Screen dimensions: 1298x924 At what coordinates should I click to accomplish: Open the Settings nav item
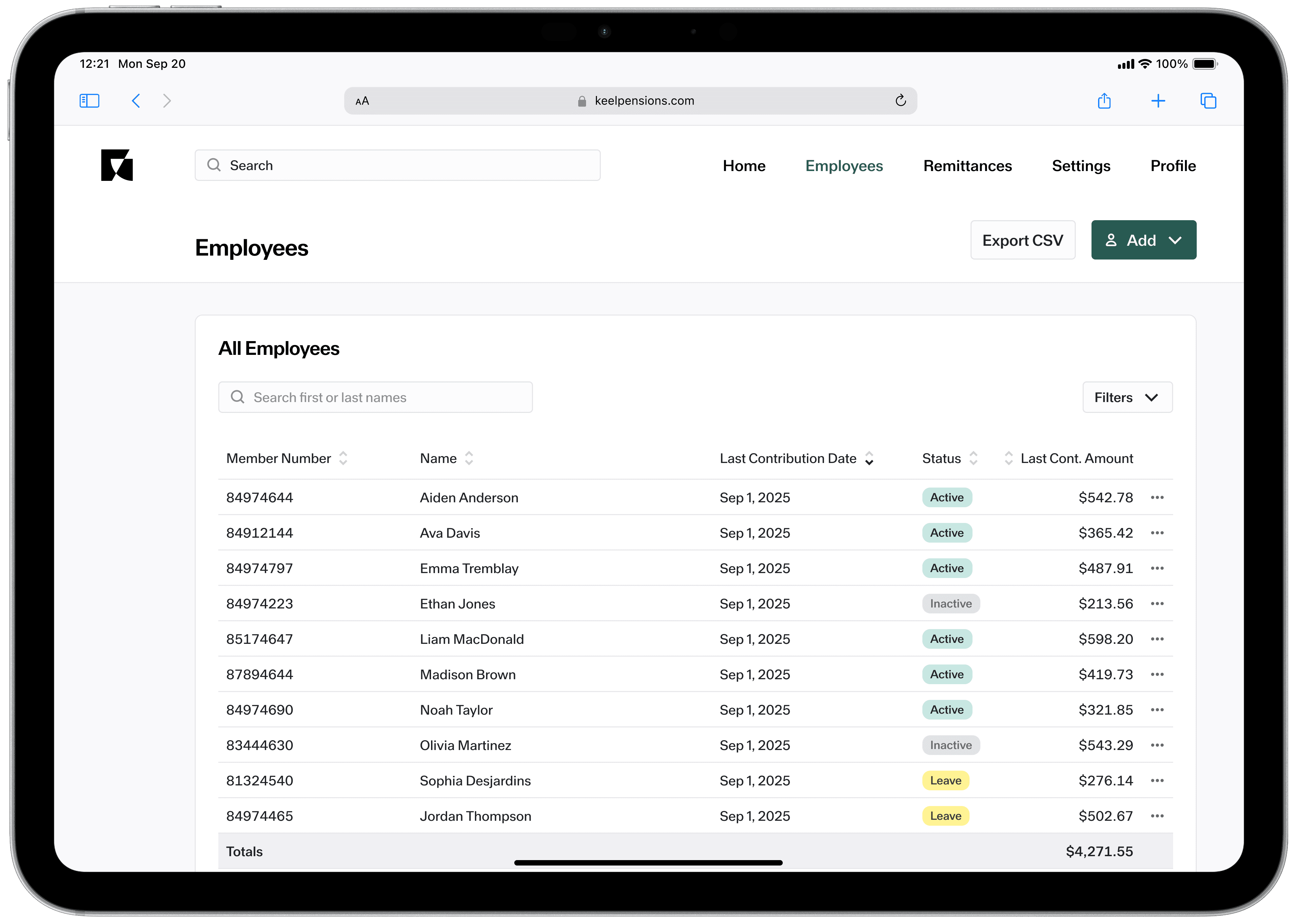[x=1081, y=165]
